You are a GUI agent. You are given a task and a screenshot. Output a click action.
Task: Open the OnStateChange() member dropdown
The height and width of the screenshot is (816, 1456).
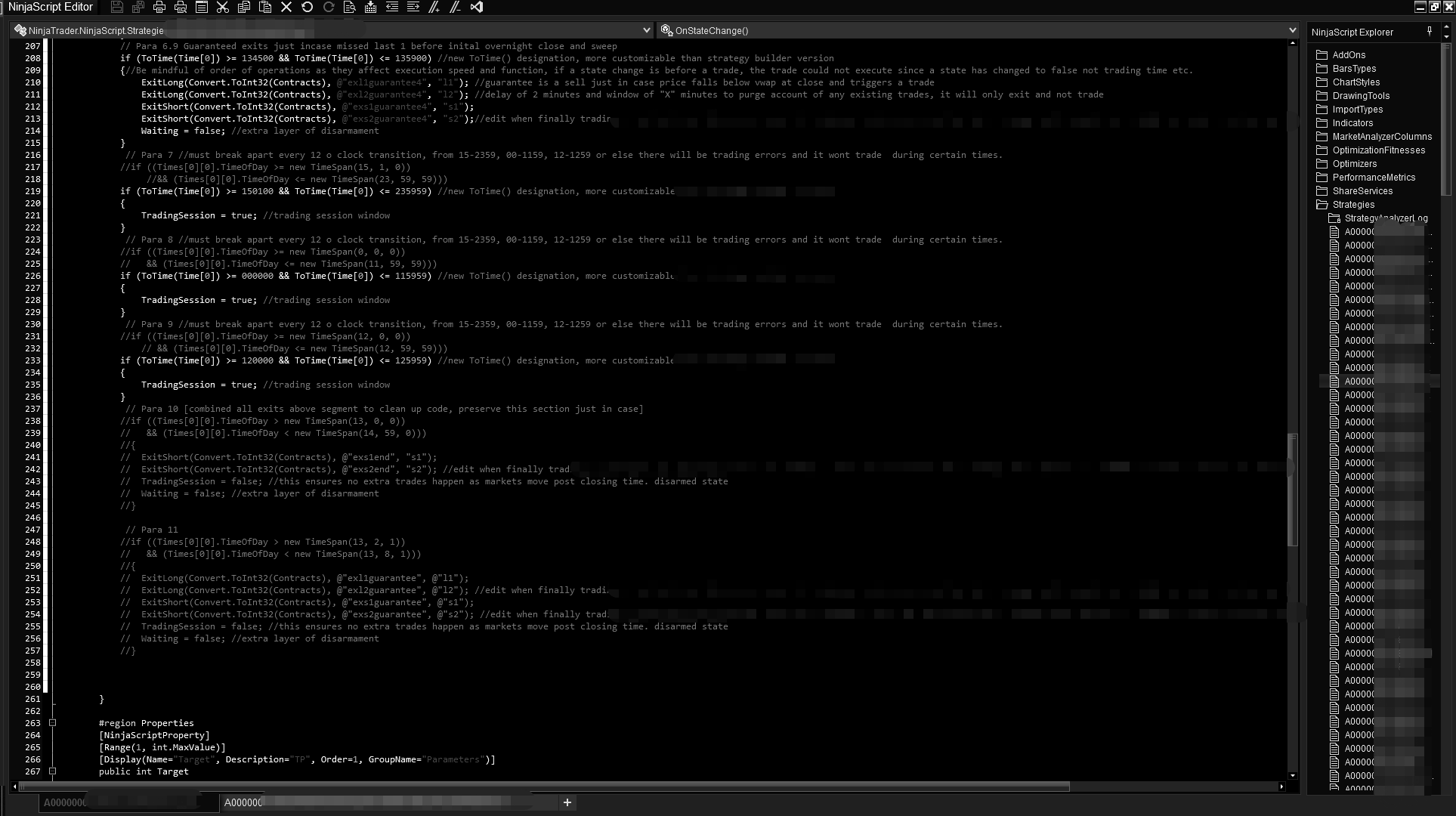(1292, 30)
